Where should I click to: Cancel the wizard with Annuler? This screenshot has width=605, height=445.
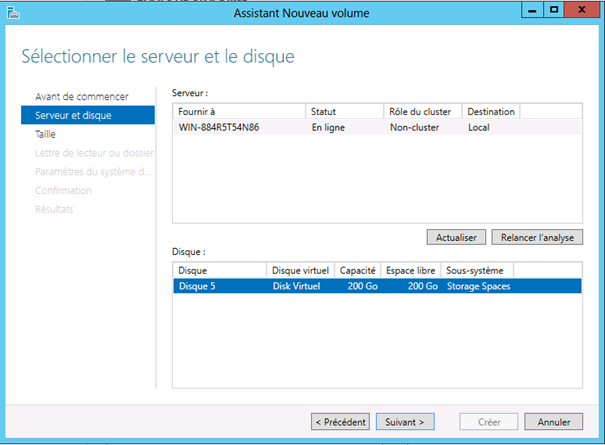click(553, 422)
